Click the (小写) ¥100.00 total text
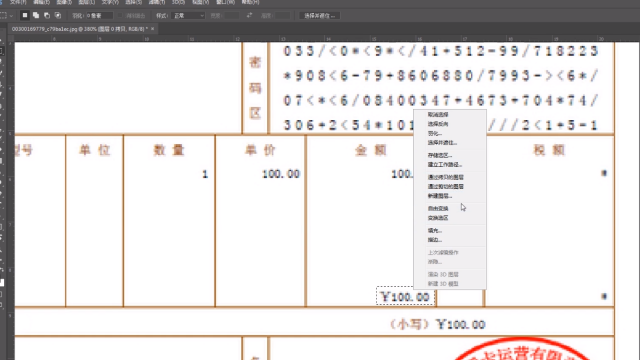The image size is (640, 360). point(436,324)
